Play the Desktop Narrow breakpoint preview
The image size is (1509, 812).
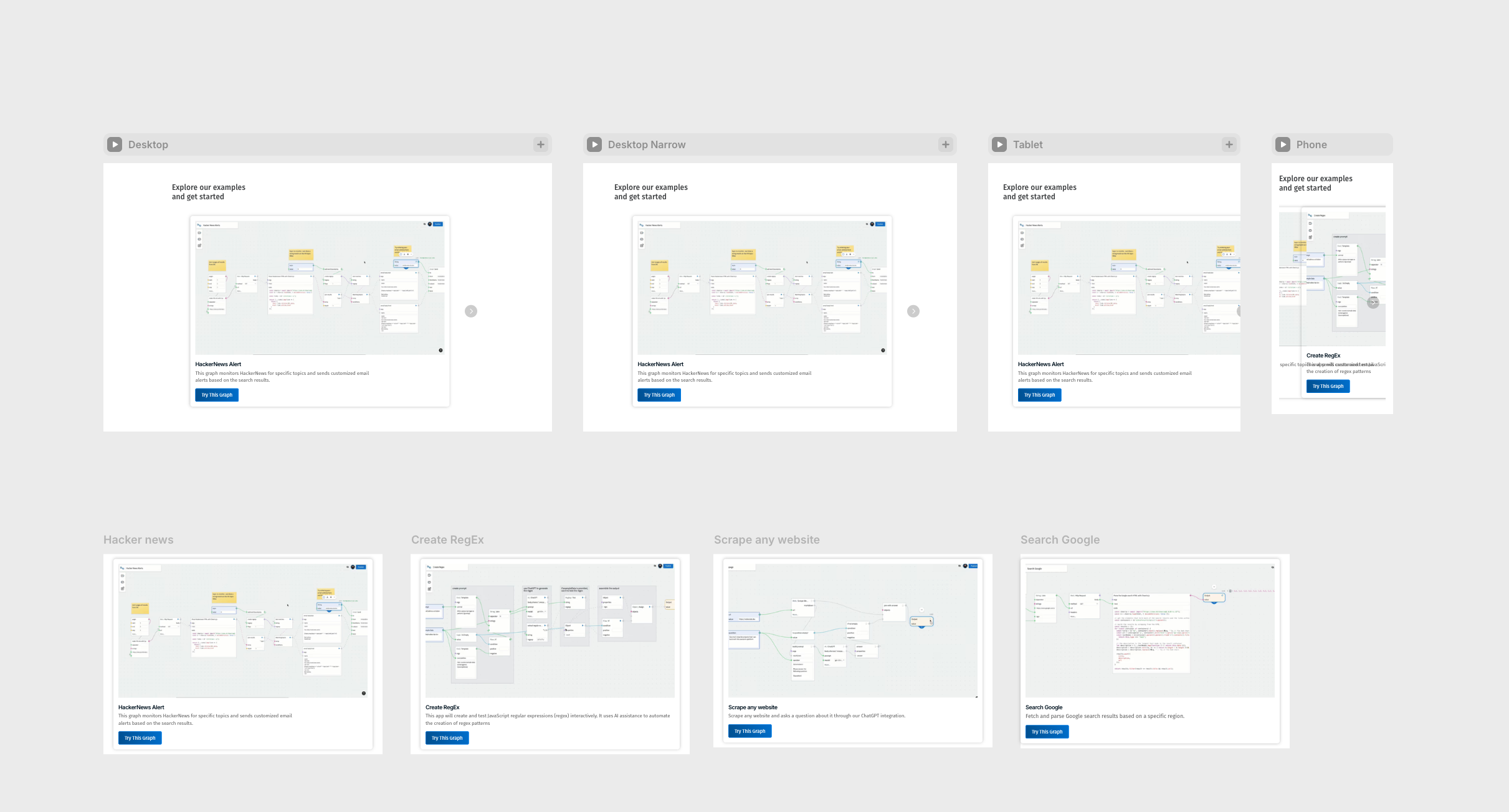click(x=594, y=144)
